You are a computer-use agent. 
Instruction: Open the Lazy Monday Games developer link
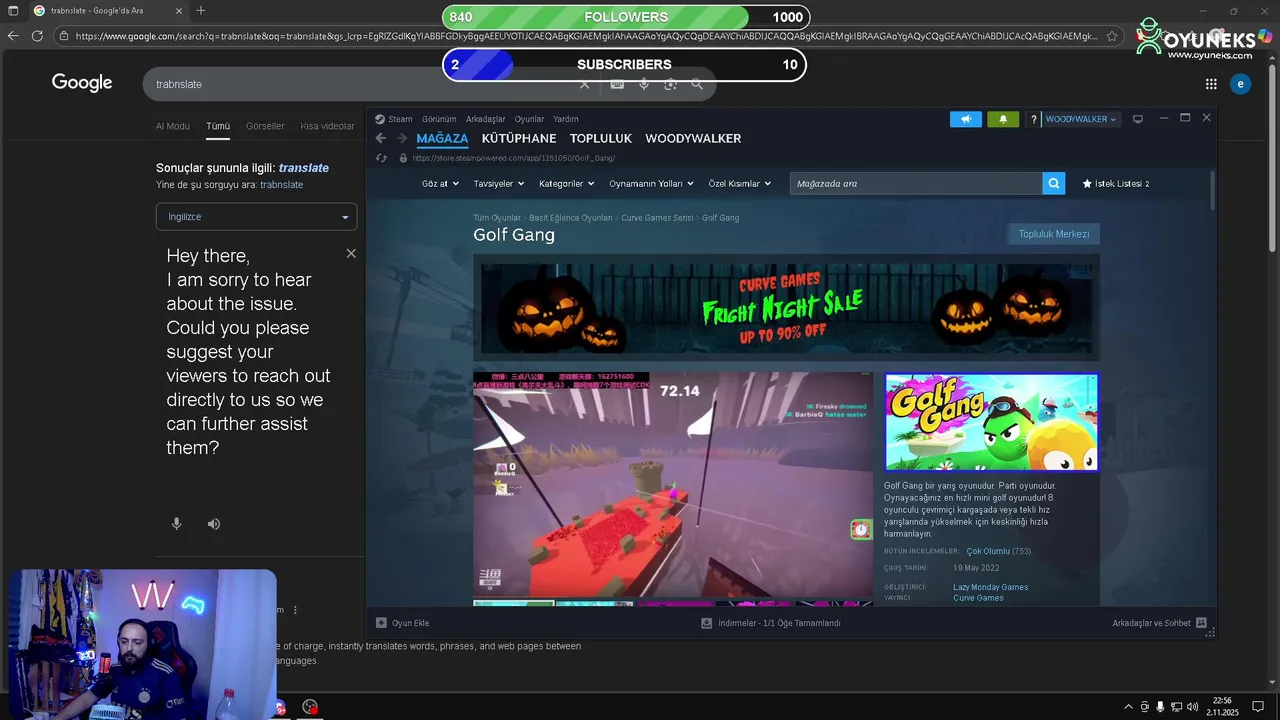pyautogui.click(x=990, y=587)
